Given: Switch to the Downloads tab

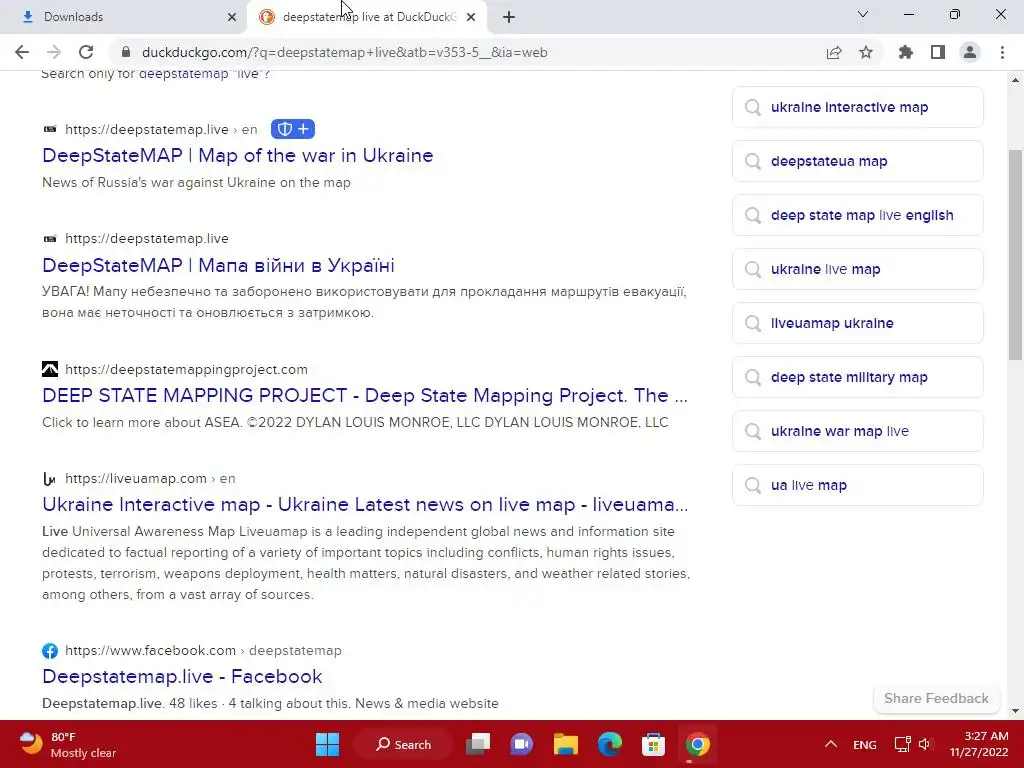Looking at the screenshot, I should pos(123,17).
